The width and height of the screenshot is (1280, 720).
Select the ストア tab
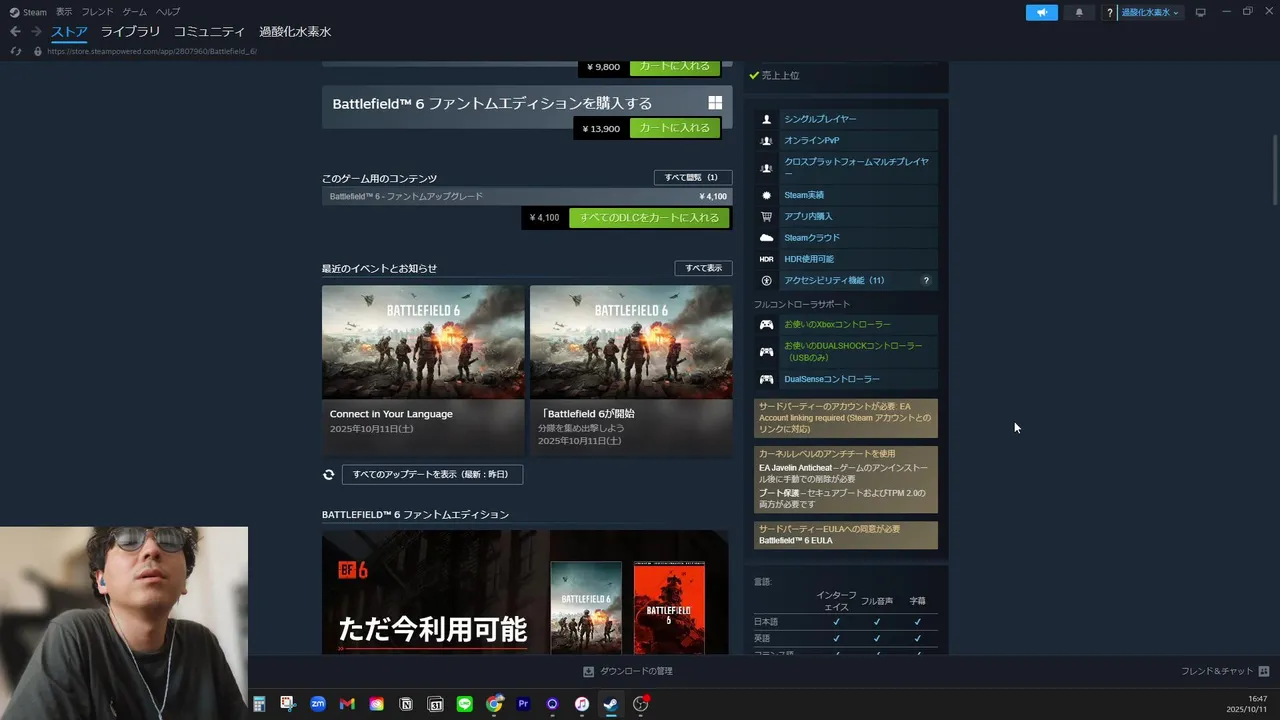70,32
